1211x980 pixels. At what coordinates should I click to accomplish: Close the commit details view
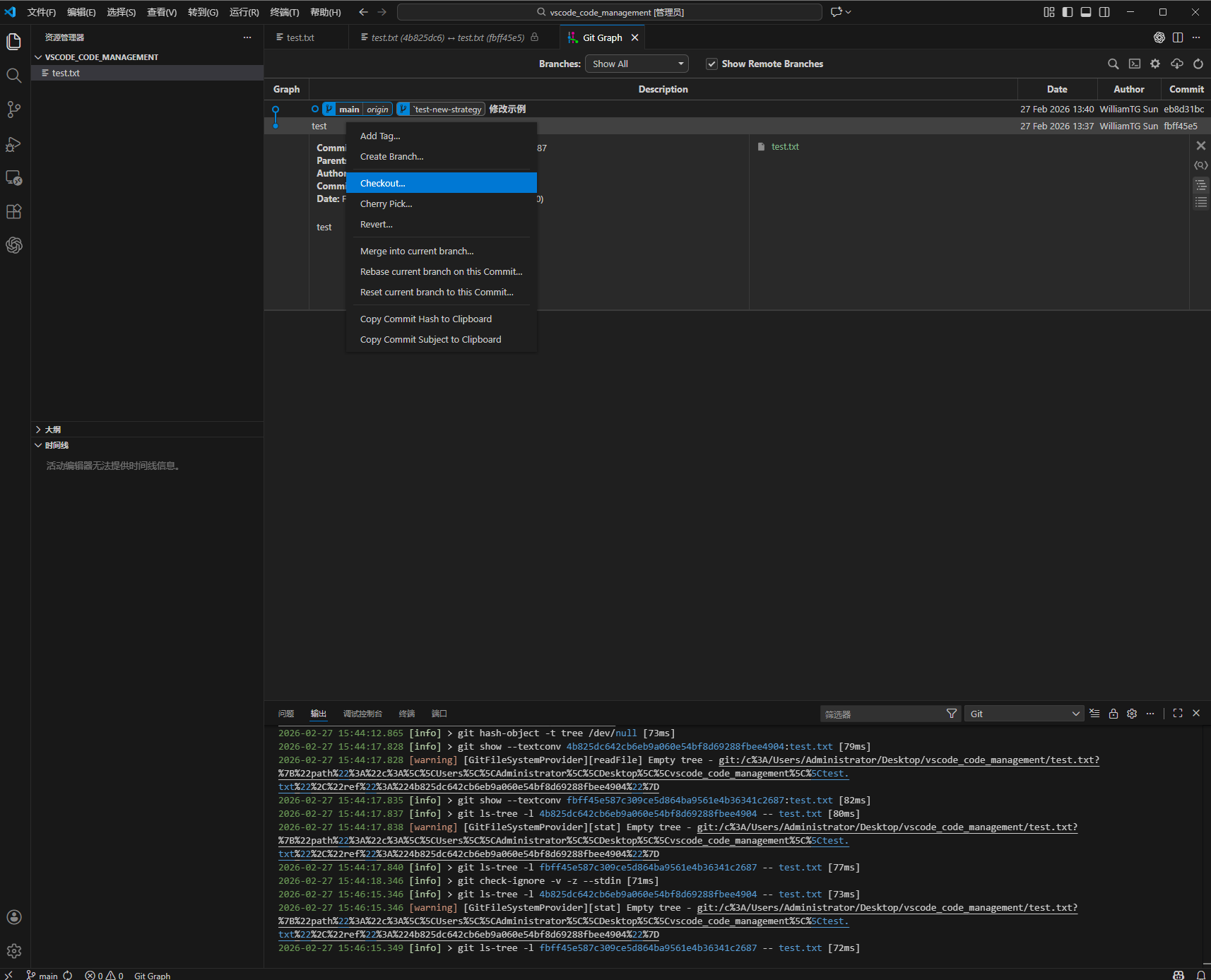point(1201,146)
